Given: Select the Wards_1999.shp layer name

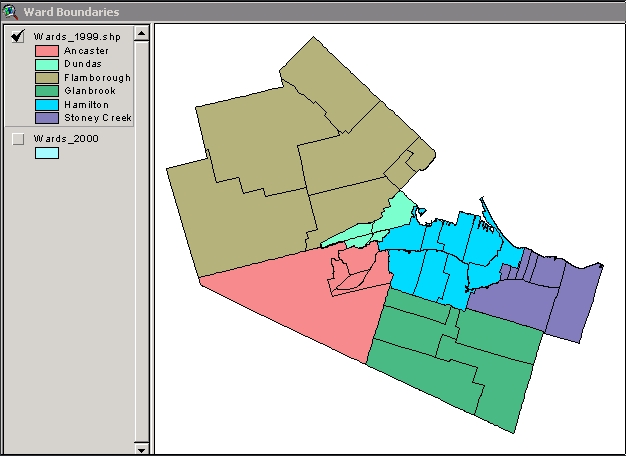Looking at the screenshot, I should pyautogui.click(x=77, y=37).
